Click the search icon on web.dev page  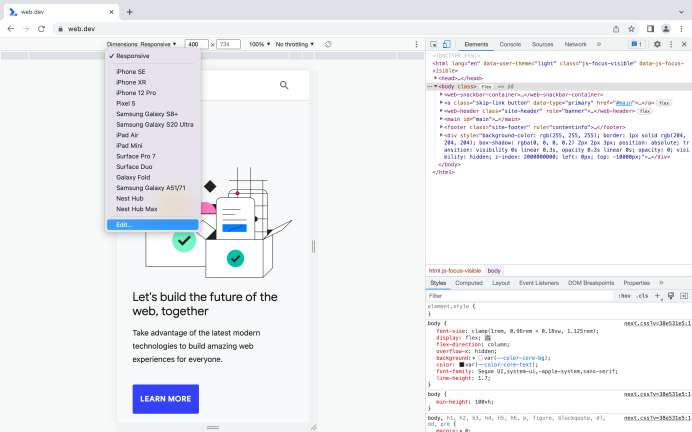pyautogui.click(x=284, y=85)
